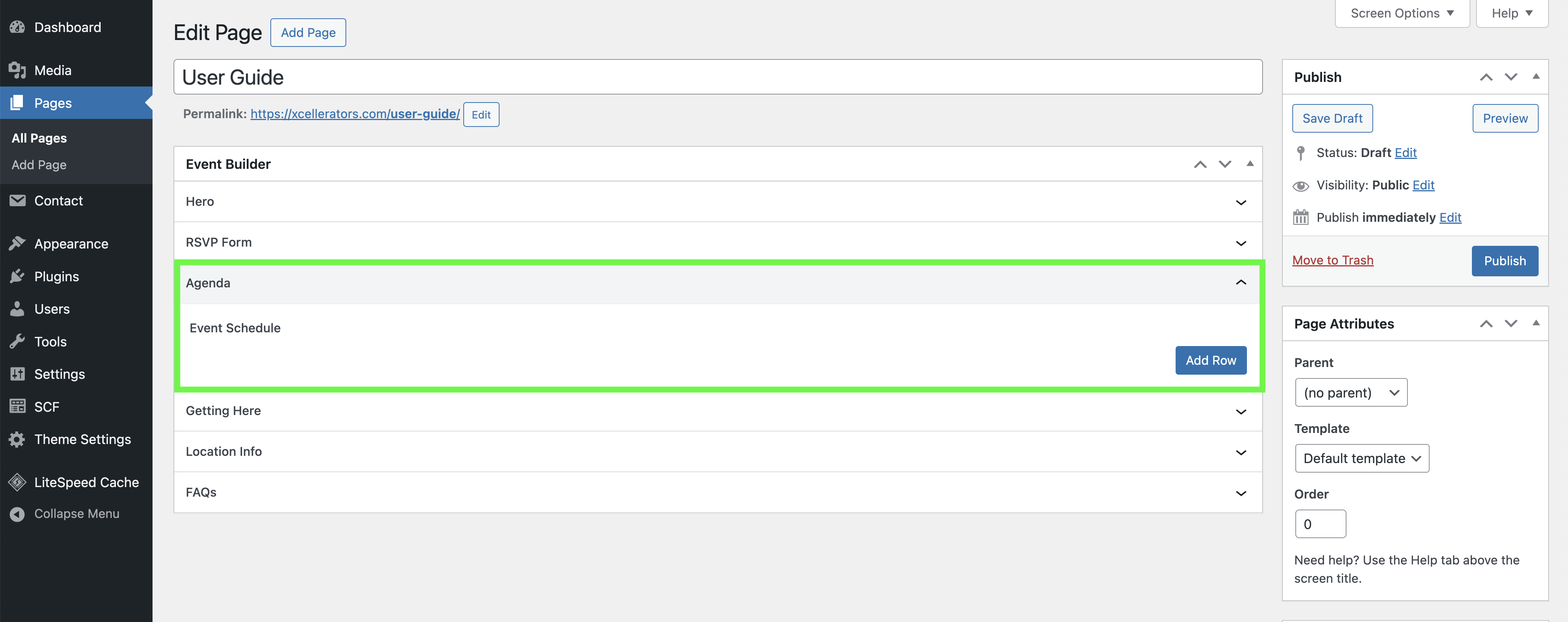Toggle the Event Builder panel triangle
Image resolution: width=1568 pixels, height=622 pixels.
tap(1250, 164)
